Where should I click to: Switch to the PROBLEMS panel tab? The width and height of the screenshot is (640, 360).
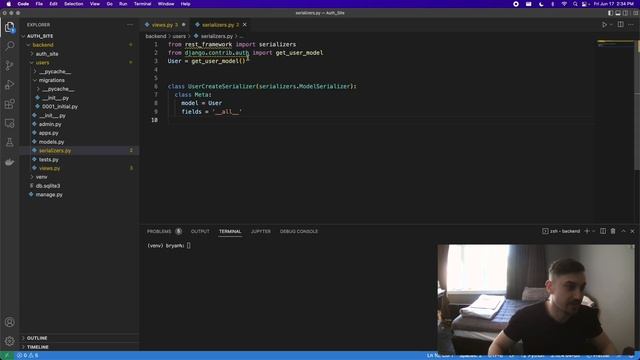point(159,231)
